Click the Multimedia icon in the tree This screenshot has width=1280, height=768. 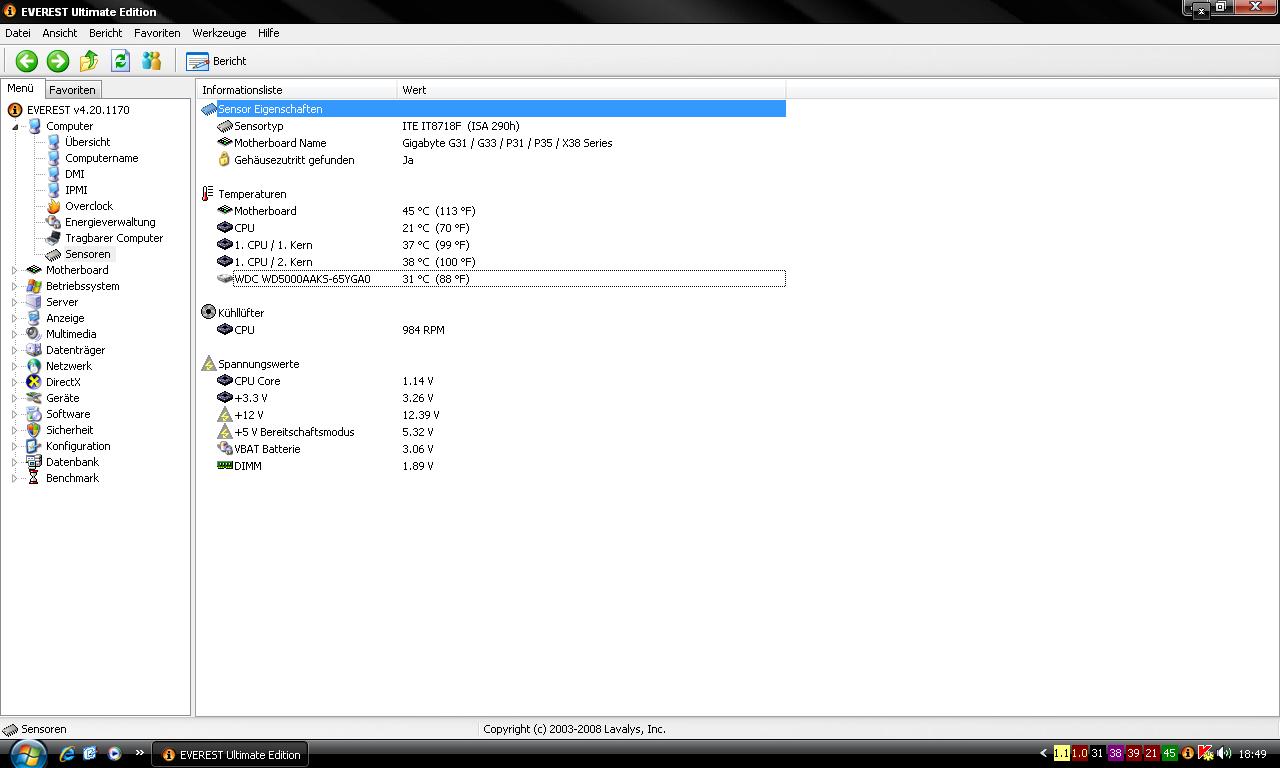34,334
